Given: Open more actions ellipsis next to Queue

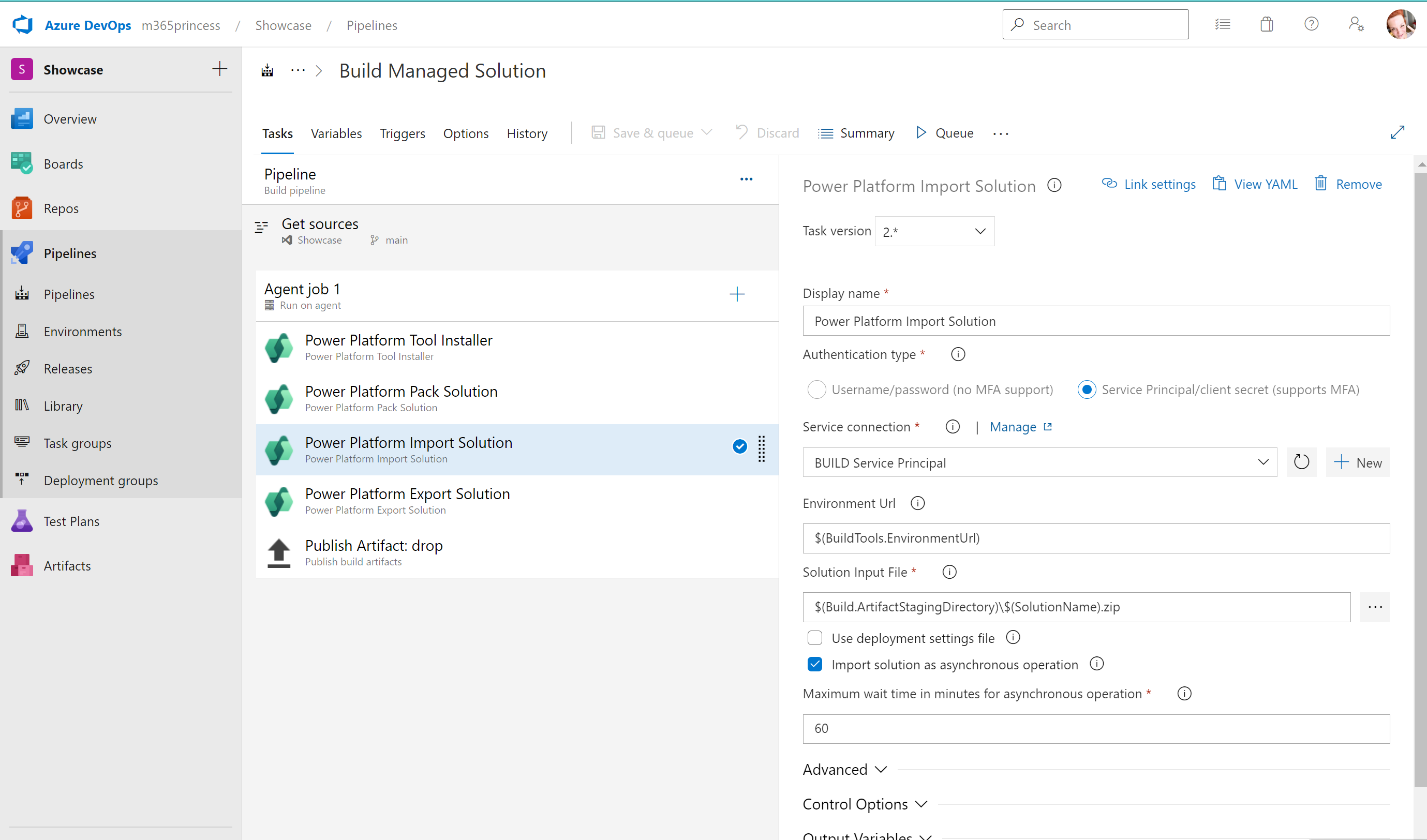Looking at the screenshot, I should [1001, 133].
